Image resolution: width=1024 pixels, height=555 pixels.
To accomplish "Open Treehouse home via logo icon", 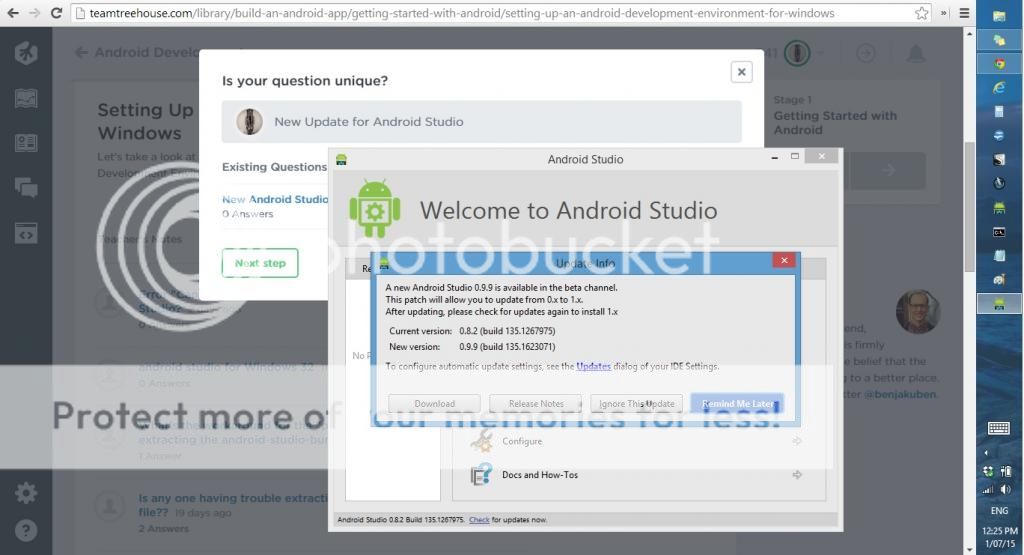I will (25, 53).
